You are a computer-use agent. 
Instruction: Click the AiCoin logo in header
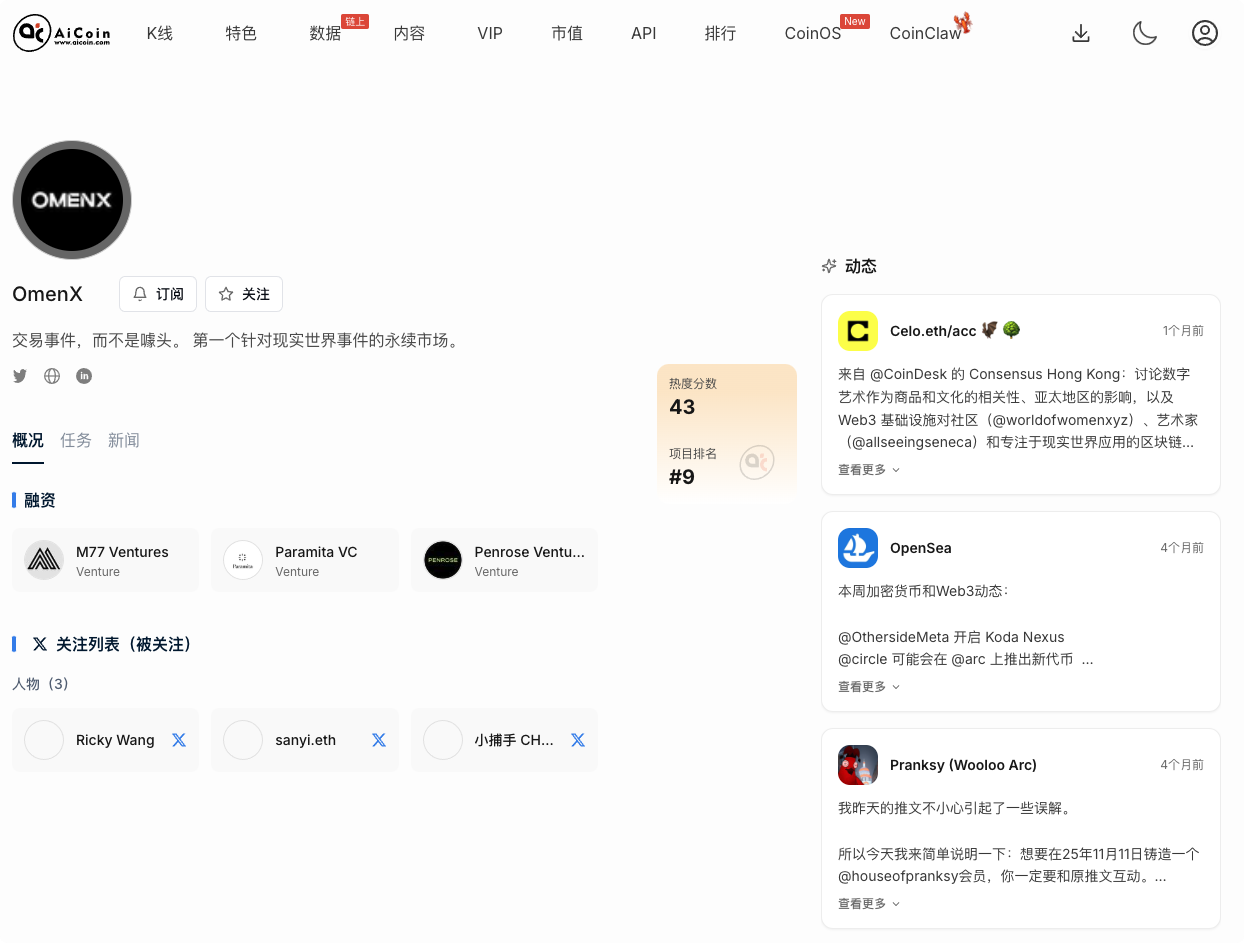(x=61, y=33)
